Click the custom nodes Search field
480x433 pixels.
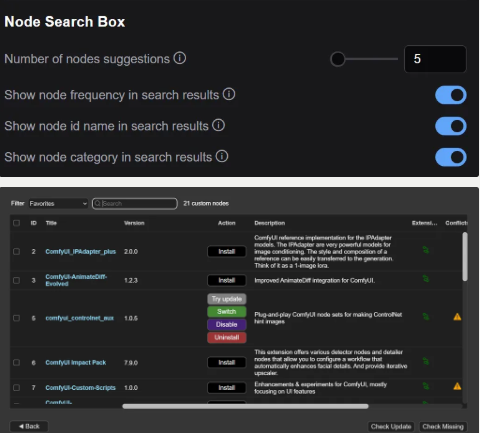click(x=135, y=203)
